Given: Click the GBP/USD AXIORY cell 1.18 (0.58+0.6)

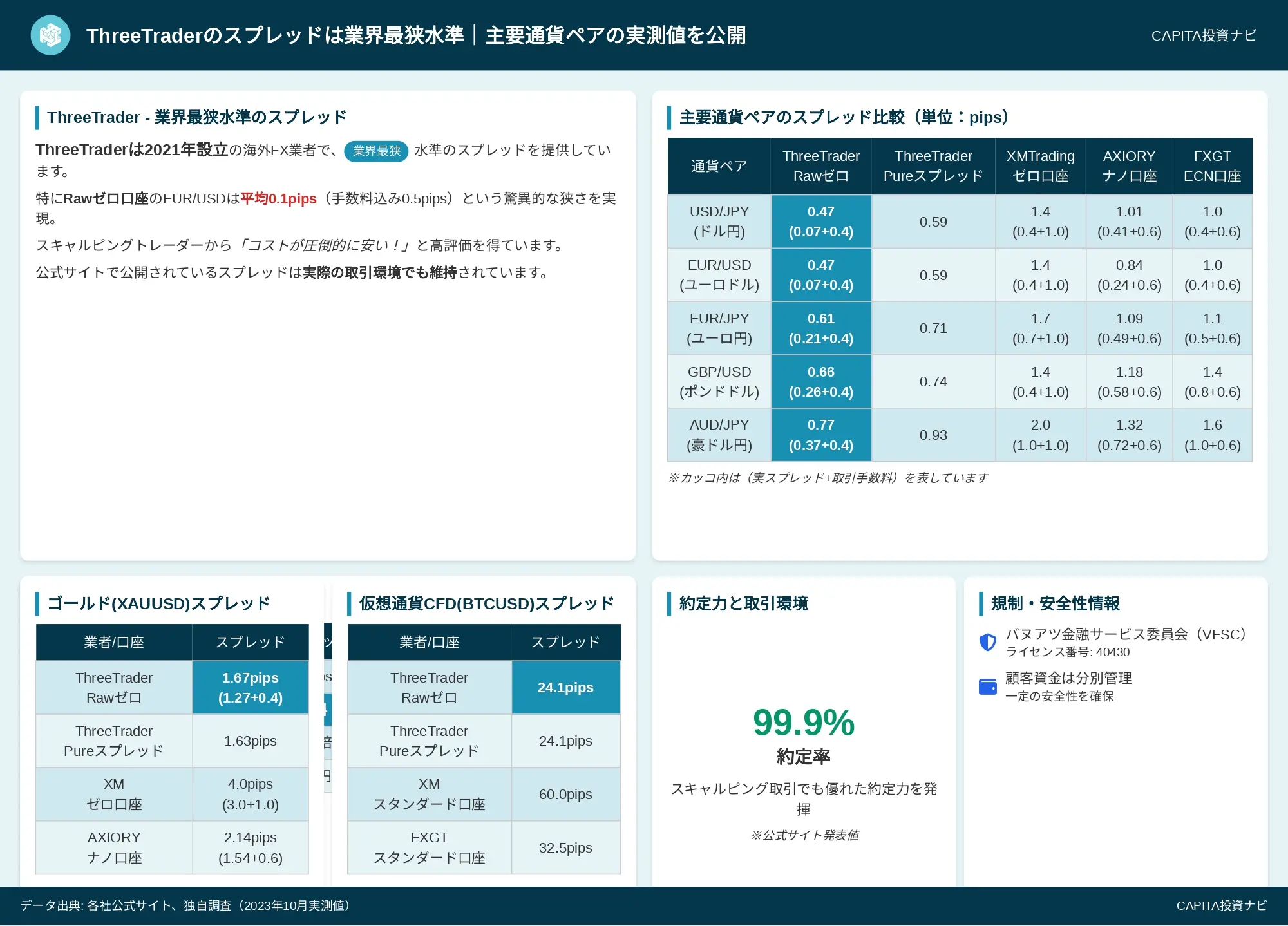Looking at the screenshot, I should (1130, 382).
